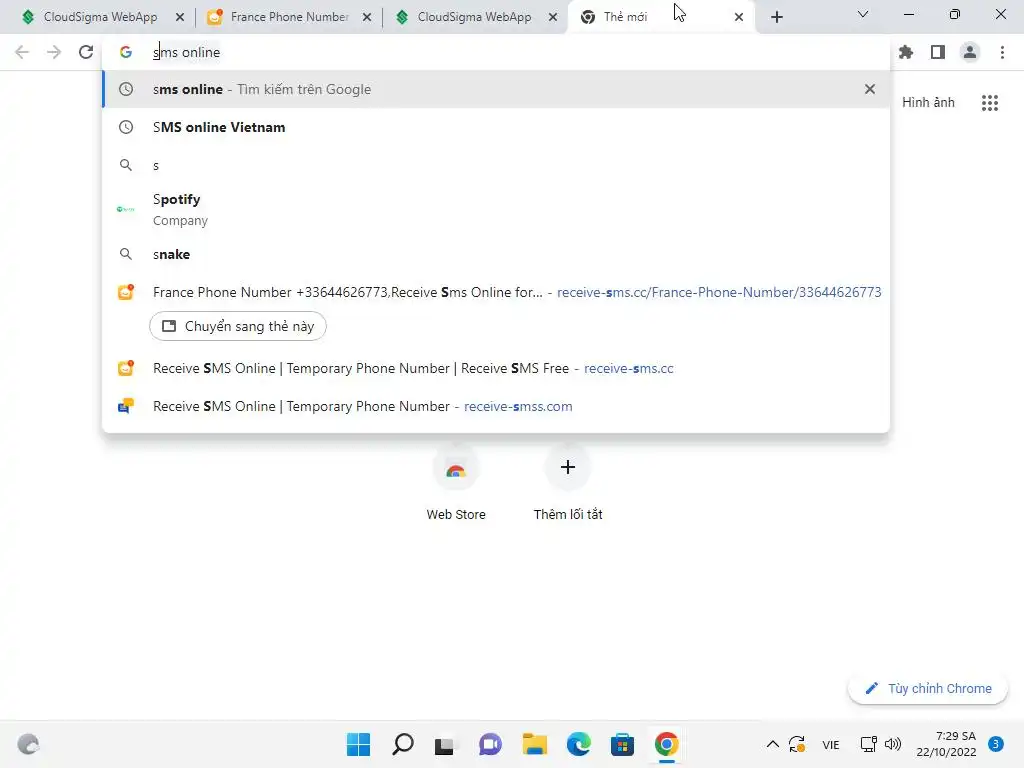Show hidden system tray icons

tap(773, 744)
